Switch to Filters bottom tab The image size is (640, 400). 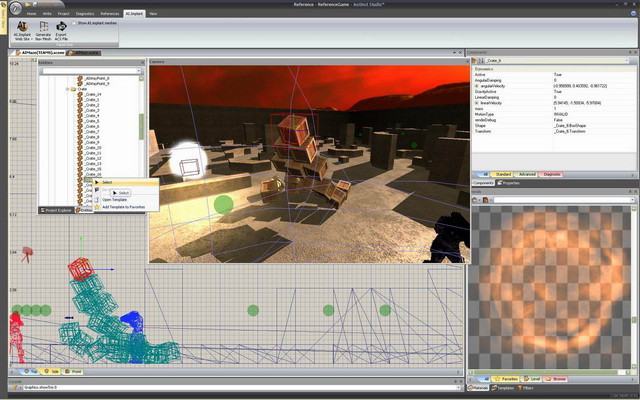coord(525,388)
